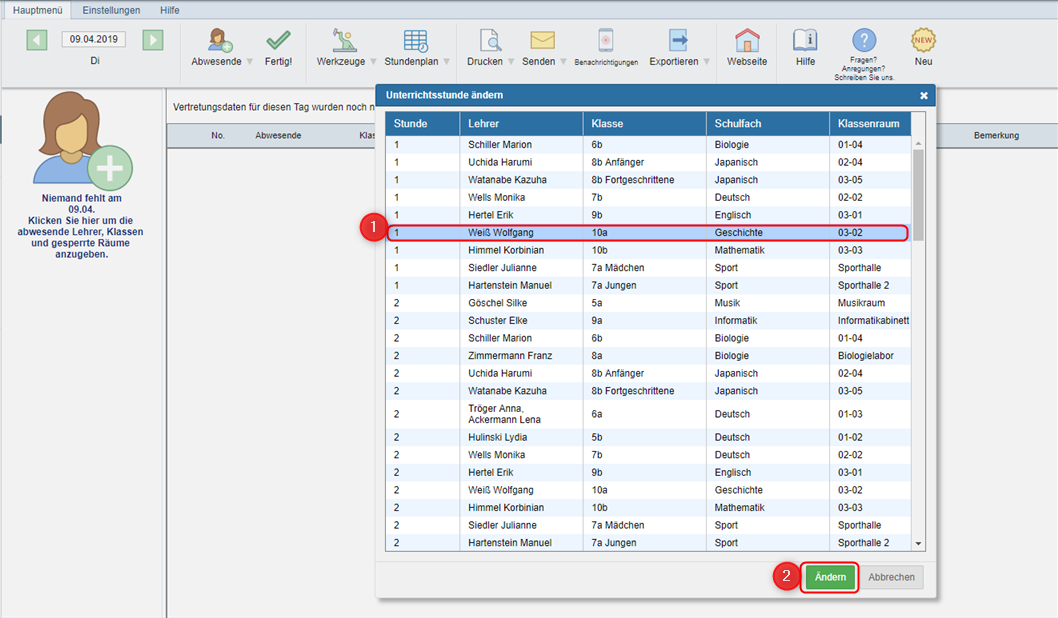Expand the Werkzeuge dropdown arrow
The width and height of the screenshot is (1058, 618).
[373, 62]
